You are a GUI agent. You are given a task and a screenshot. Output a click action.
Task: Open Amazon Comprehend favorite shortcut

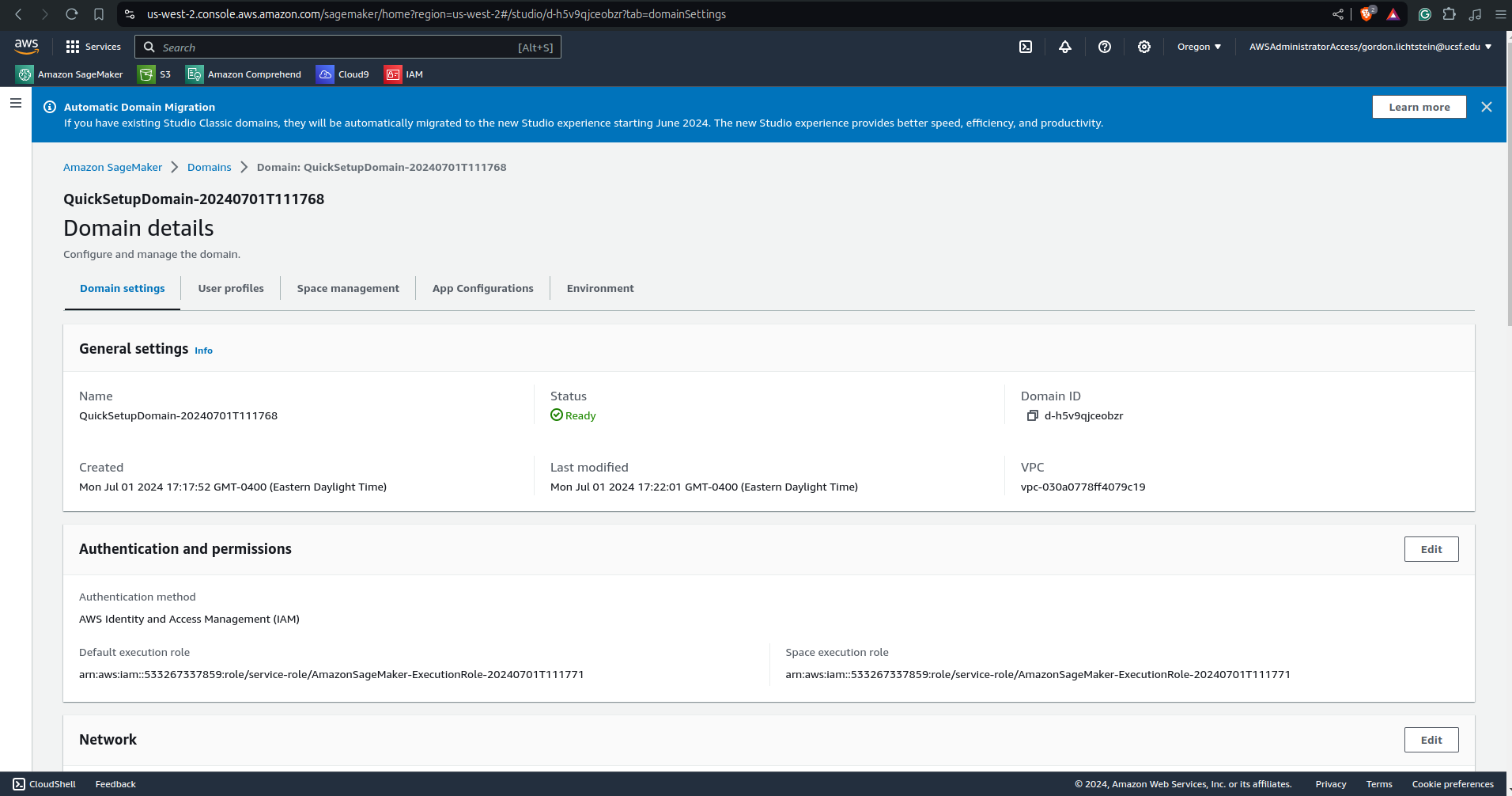tap(244, 74)
